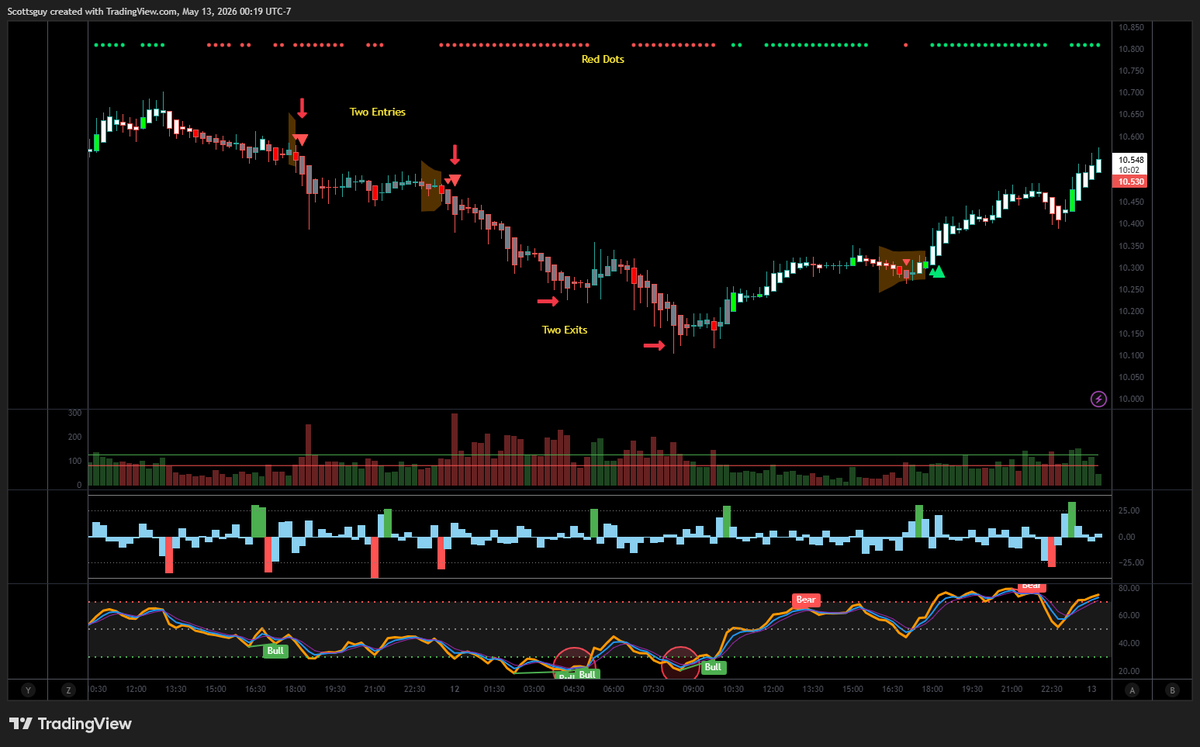1200x747 pixels.
Task: Click the 200 value on the volume scale
Action: [74, 437]
